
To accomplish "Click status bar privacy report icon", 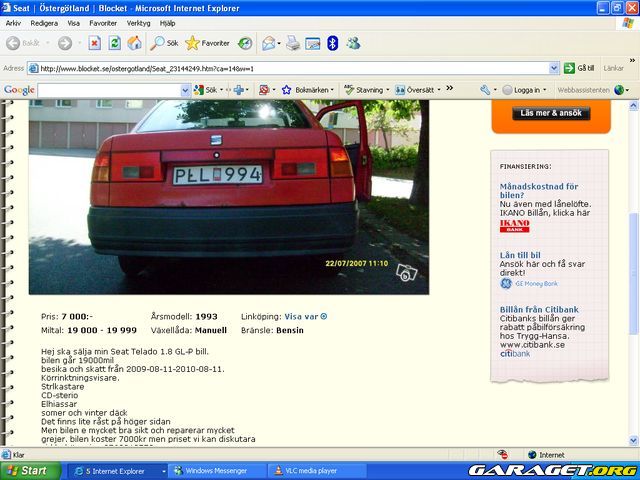I will point(502,454).
